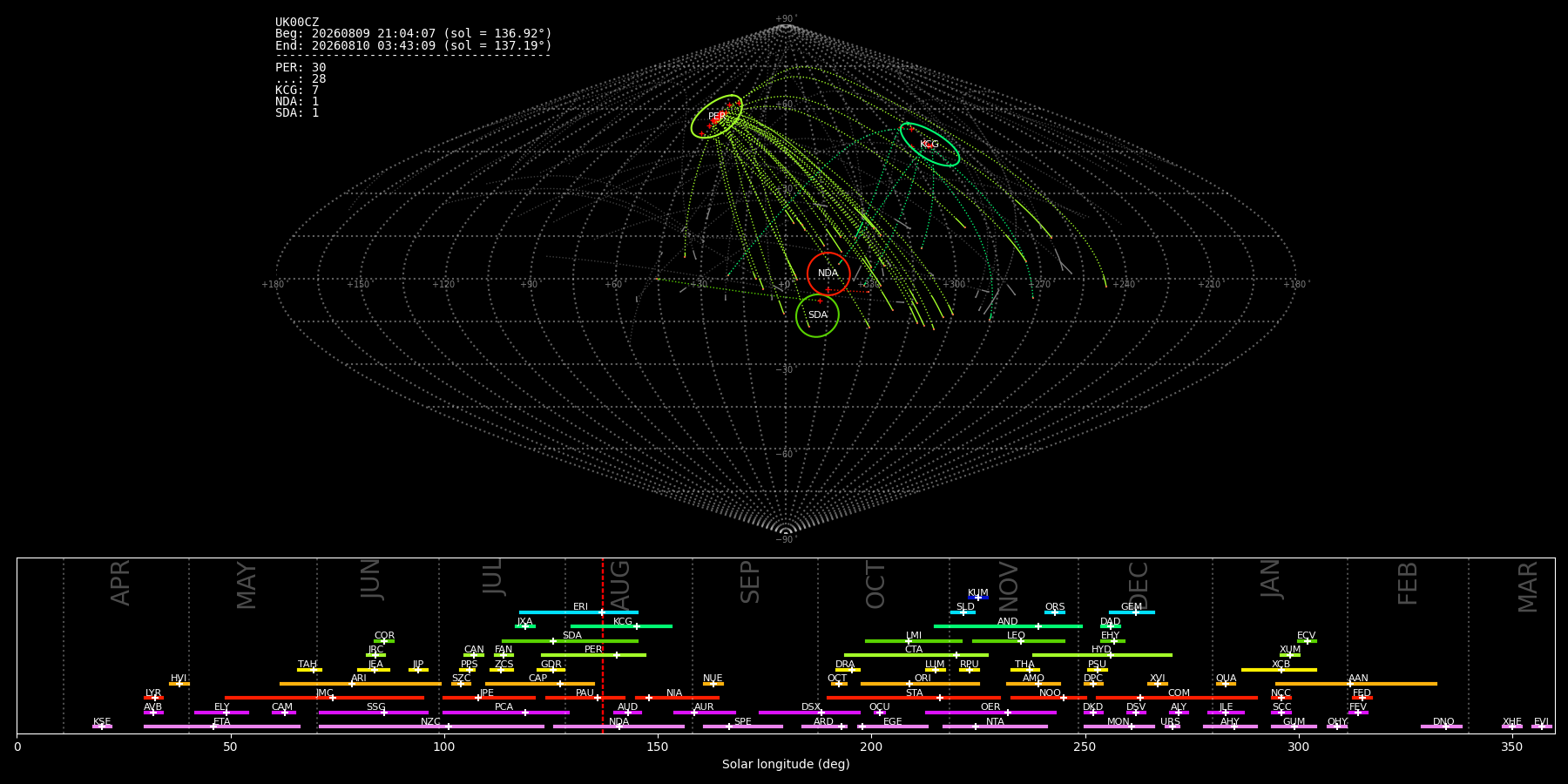Select the KCG radiant ellipse
The width and height of the screenshot is (1568, 784).
click(x=929, y=145)
